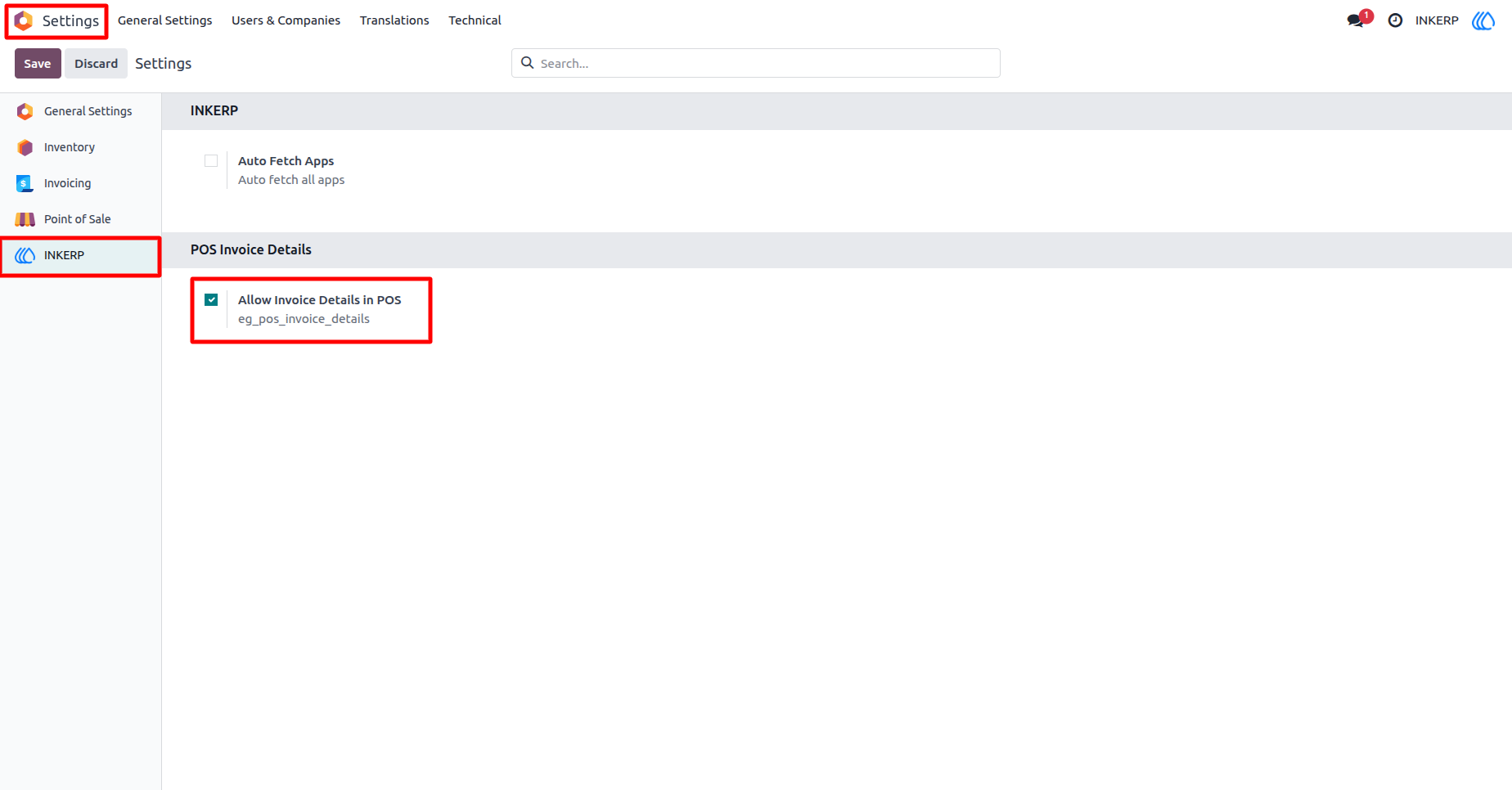
Task: Open the General Settings top menu
Action: point(164,20)
